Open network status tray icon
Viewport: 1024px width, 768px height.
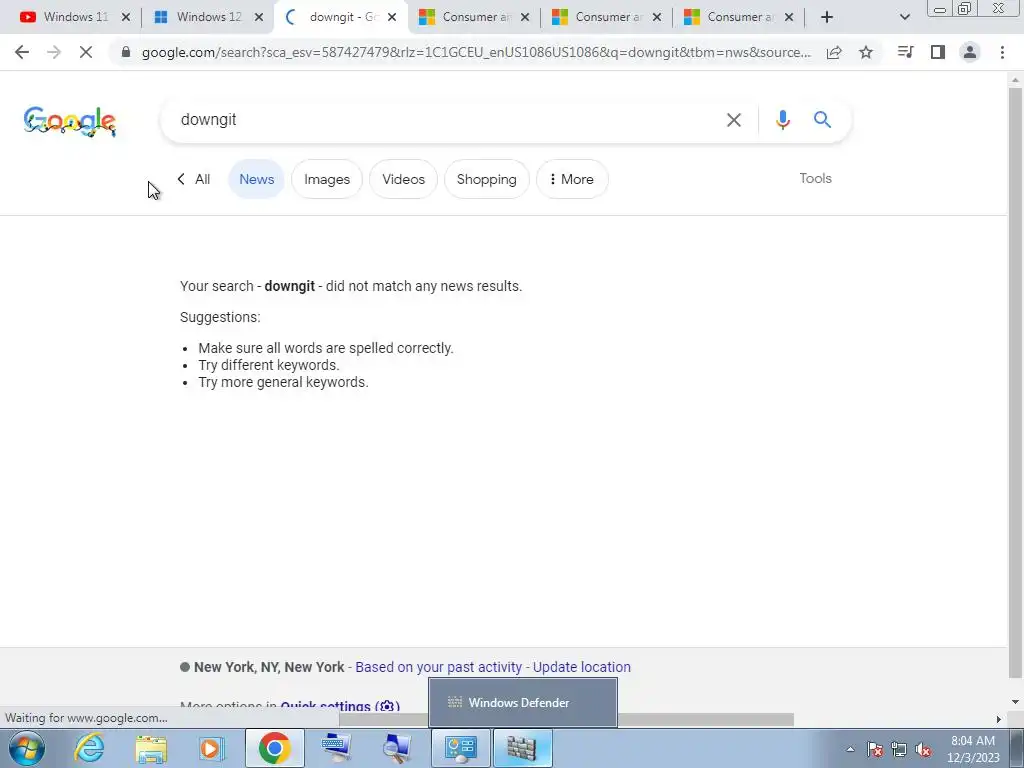point(899,749)
